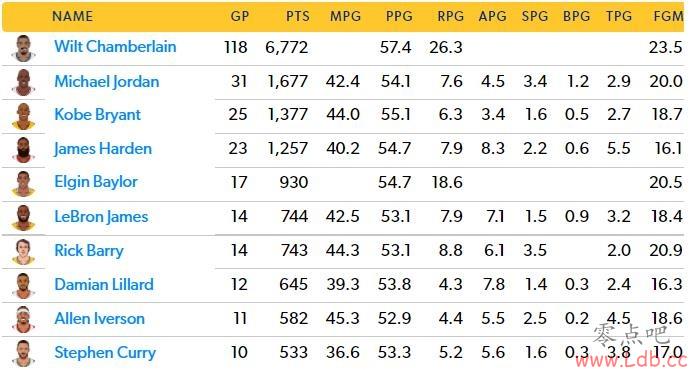
Task: Click Rick Barry's player headshot
Action: [x=24, y=252]
